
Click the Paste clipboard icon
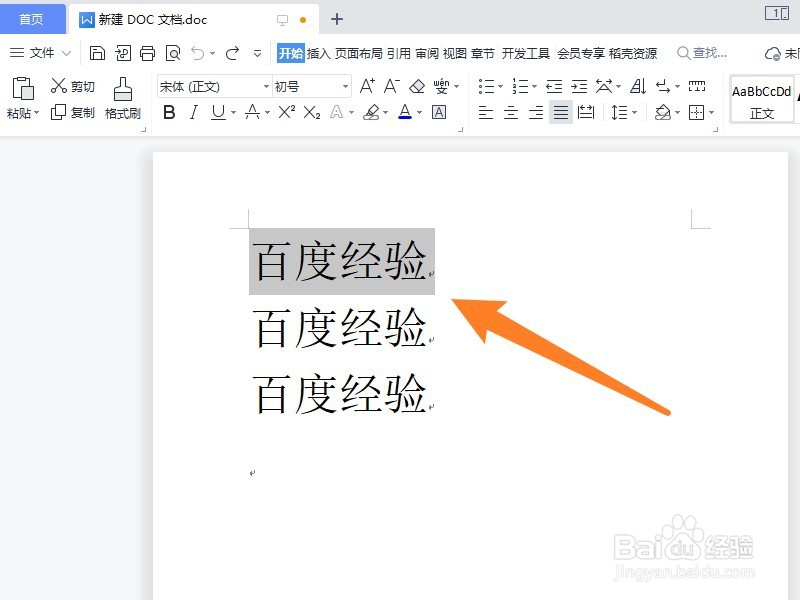(23, 88)
